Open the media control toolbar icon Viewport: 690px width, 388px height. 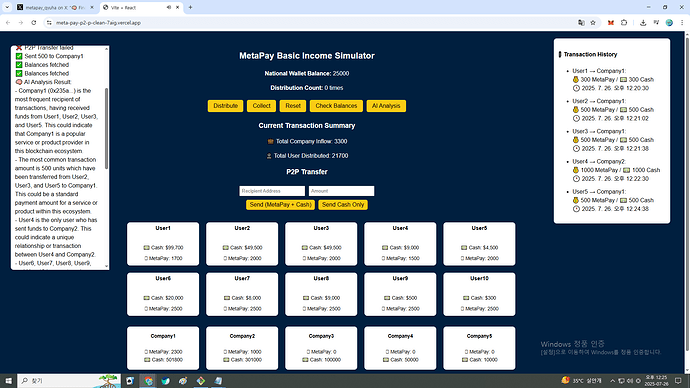656,23
